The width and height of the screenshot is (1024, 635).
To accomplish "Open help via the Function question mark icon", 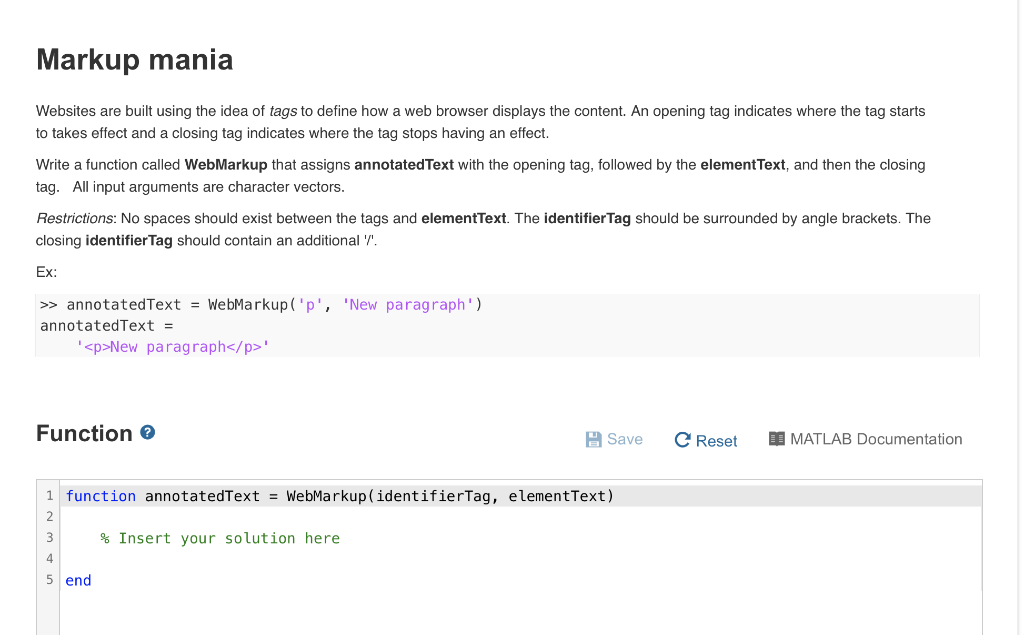I will pyautogui.click(x=147, y=432).
